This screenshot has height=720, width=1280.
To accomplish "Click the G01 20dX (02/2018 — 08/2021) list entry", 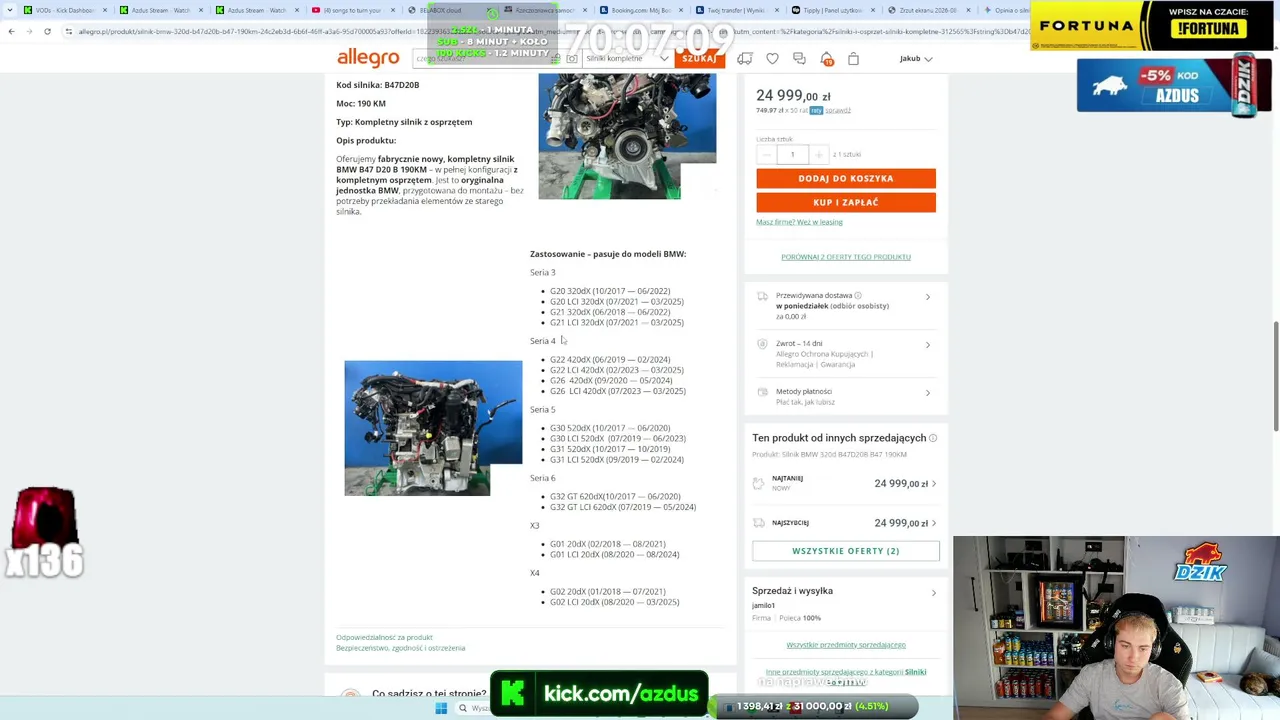I will coord(608,544).
